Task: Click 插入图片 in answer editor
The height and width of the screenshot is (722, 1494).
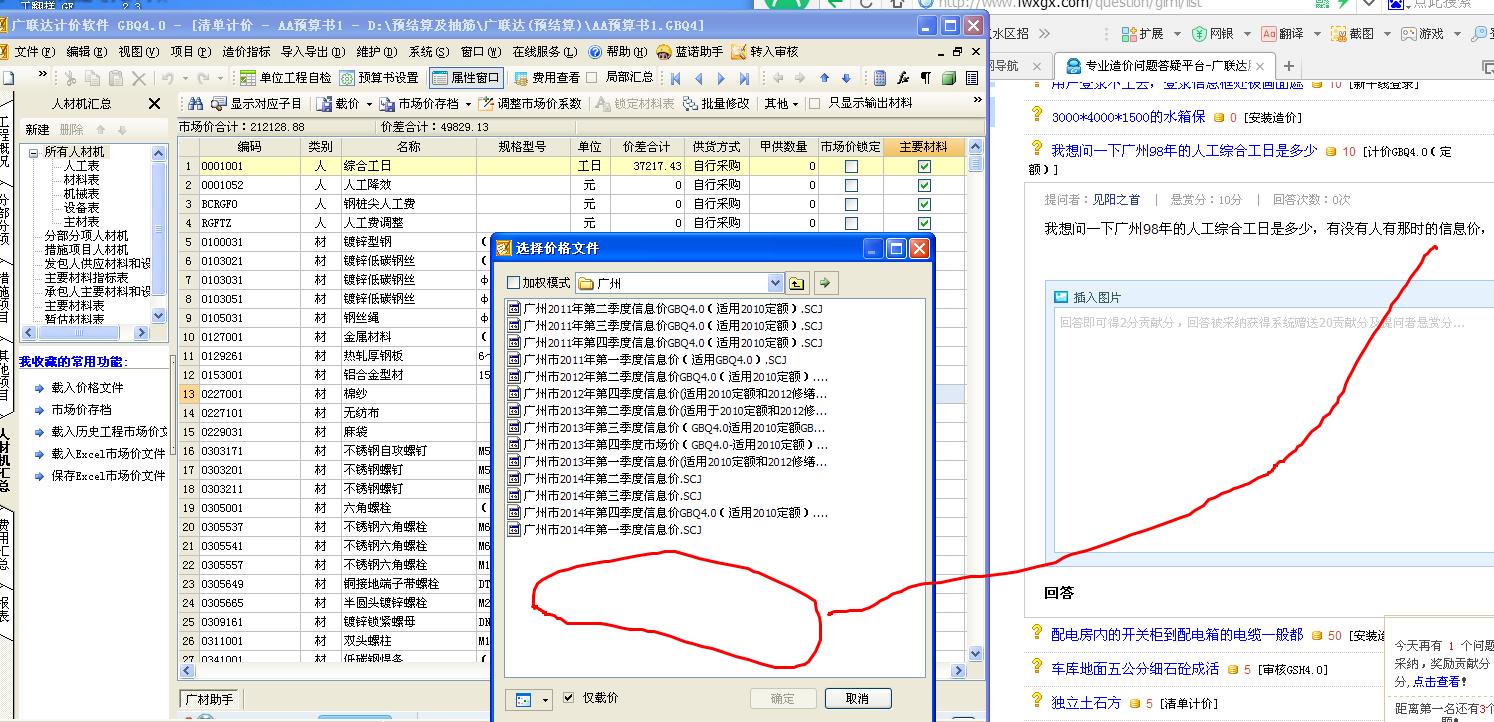Action: [x=1088, y=297]
